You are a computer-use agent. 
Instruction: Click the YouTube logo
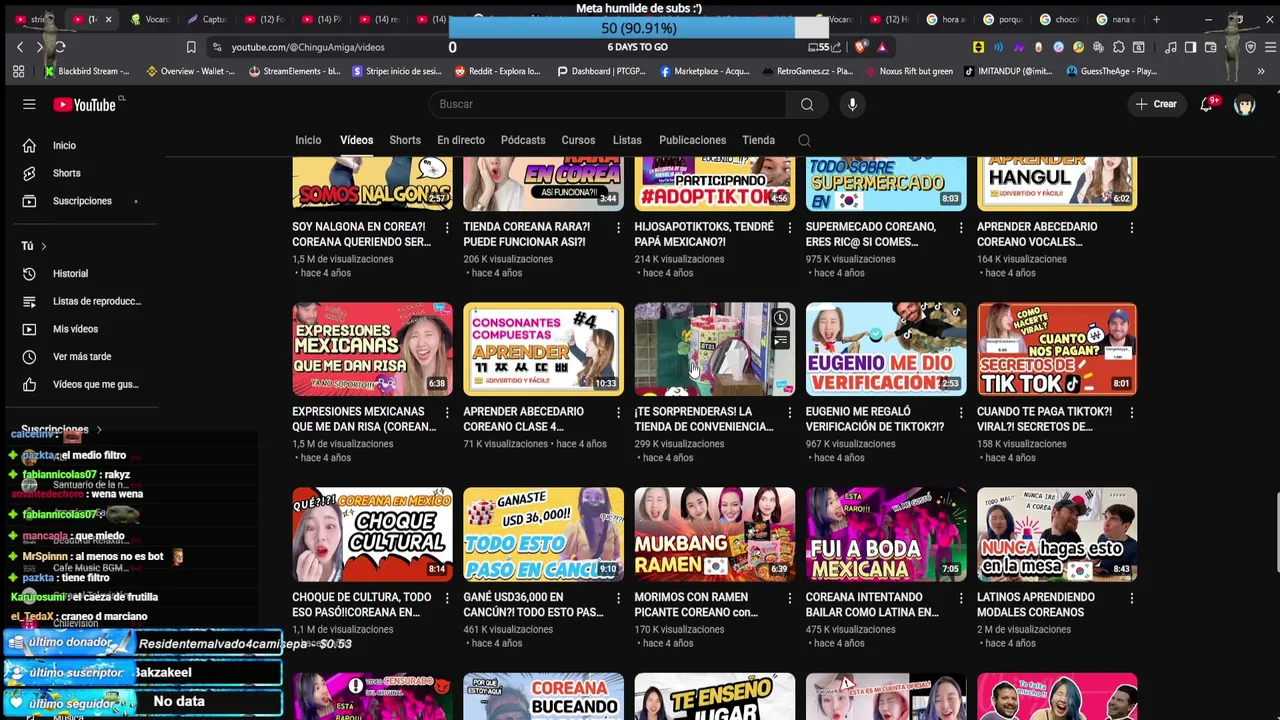(x=85, y=105)
